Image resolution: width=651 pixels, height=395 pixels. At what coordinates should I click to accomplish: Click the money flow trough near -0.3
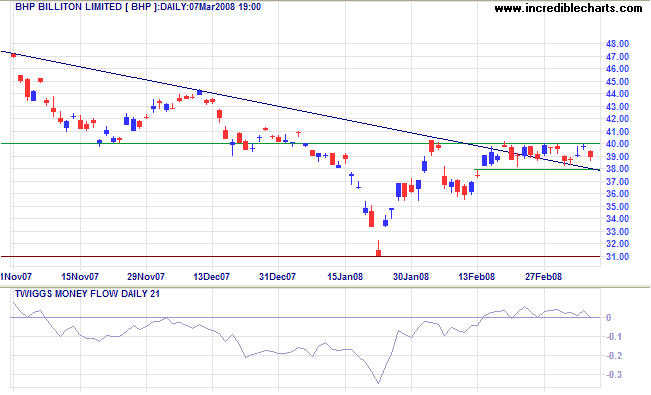[378, 383]
